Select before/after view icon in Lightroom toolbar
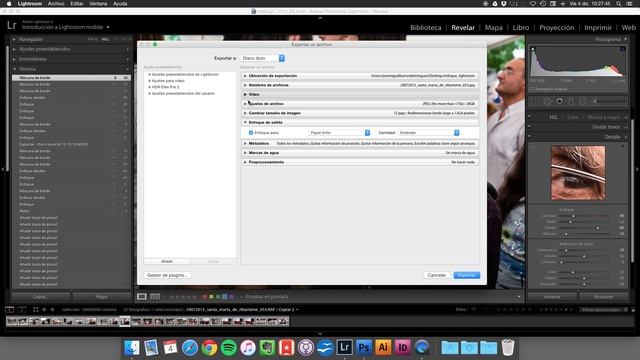 155,297
